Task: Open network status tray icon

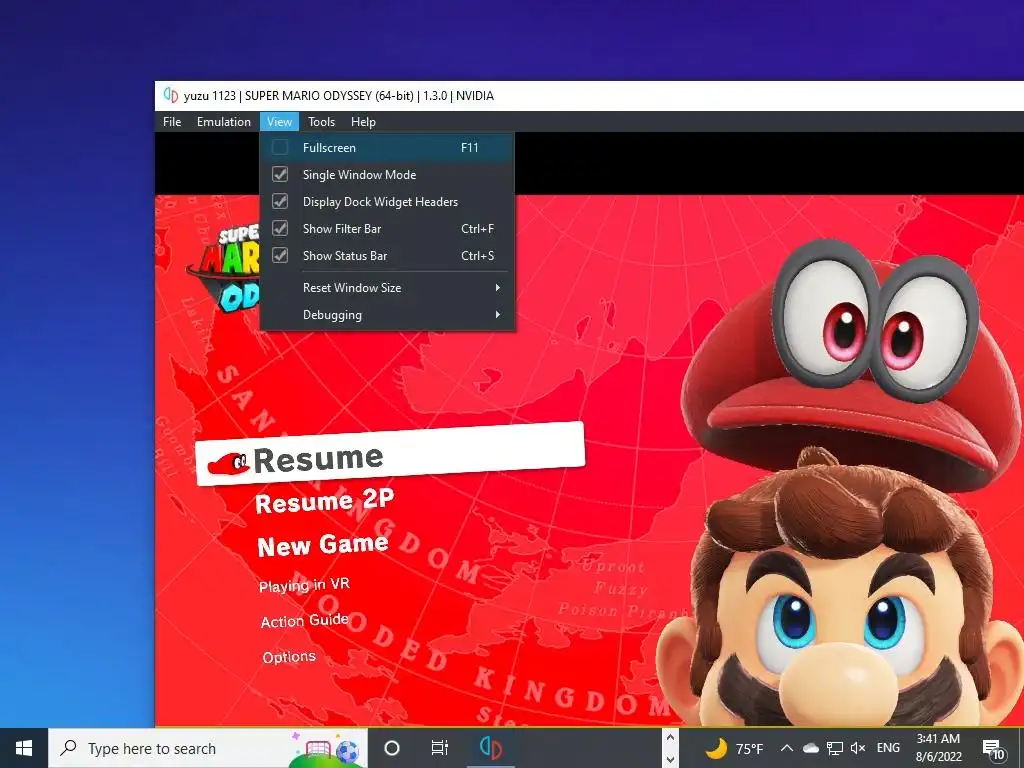Action: click(x=835, y=748)
